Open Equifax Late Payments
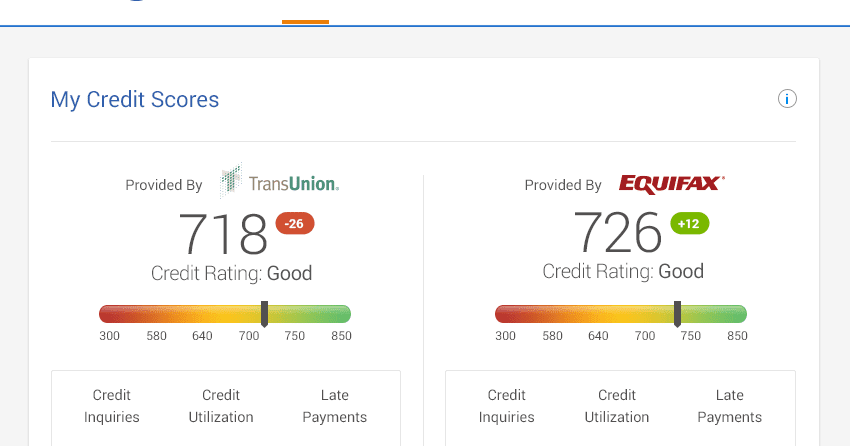Viewport: 850px width, 446px height. tap(729, 406)
